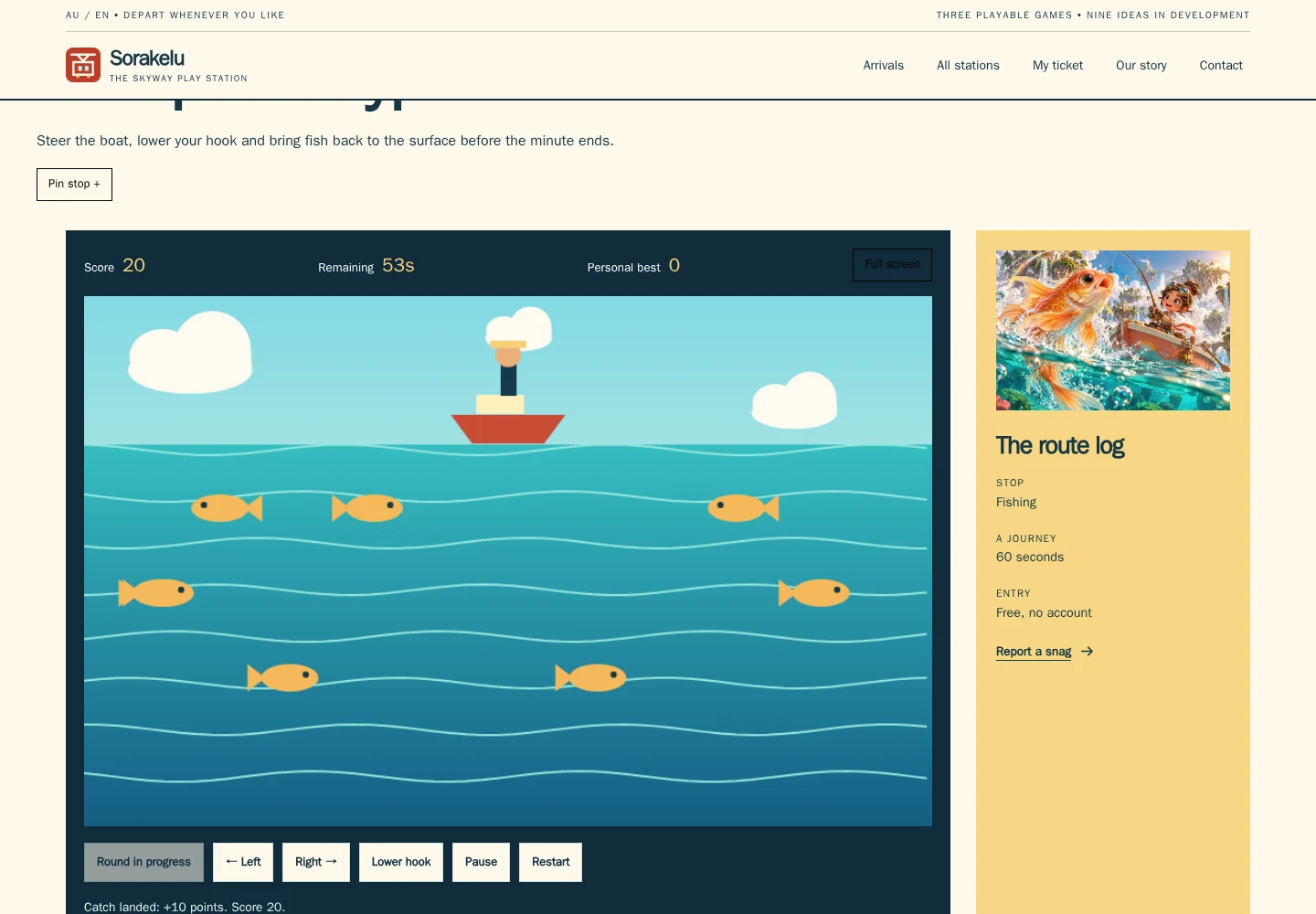Image resolution: width=1316 pixels, height=914 pixels.
Task: Open the Contact page
Action: [x=1221, y=66]
